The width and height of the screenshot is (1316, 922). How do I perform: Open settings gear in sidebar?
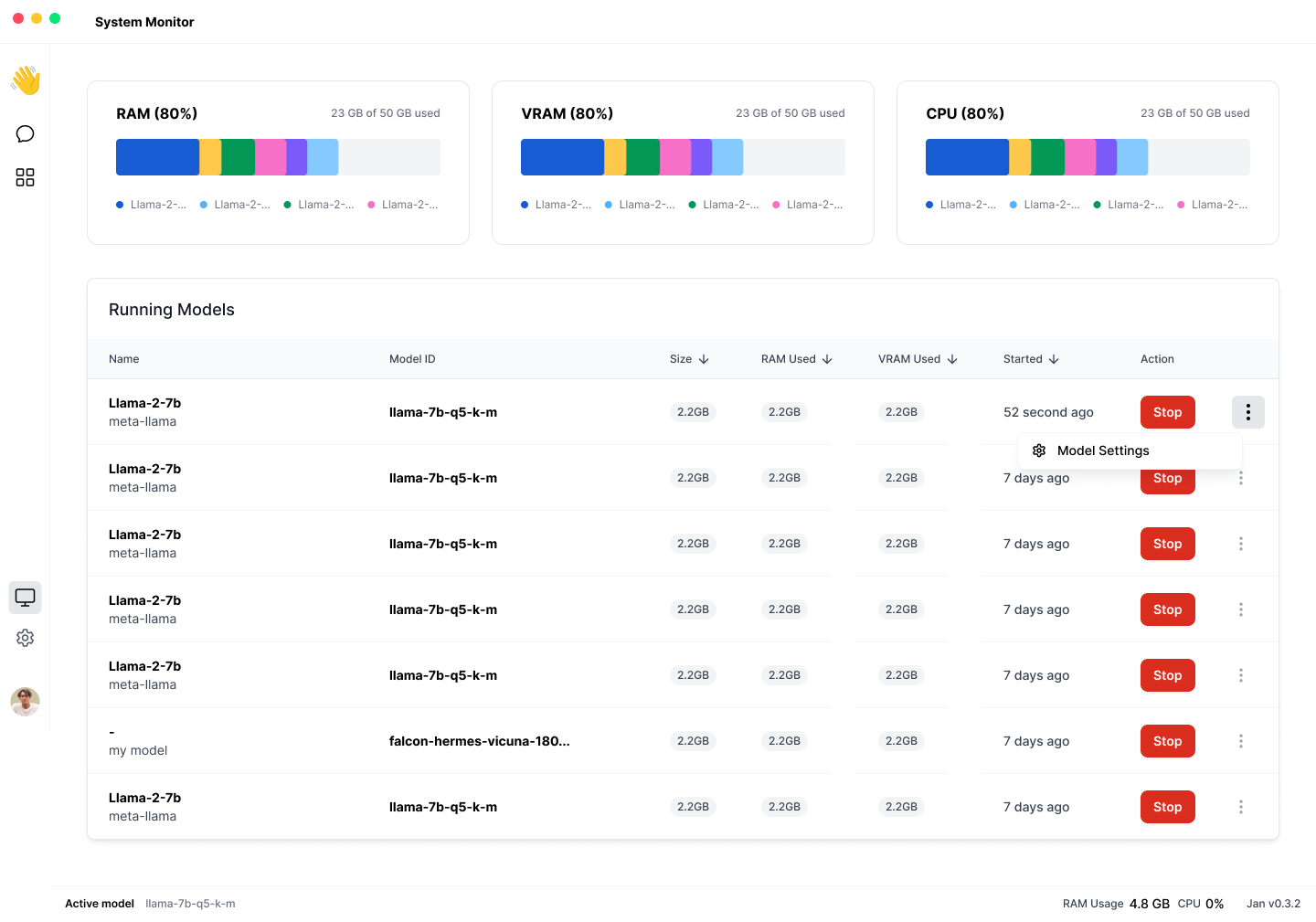click(26, 638)
